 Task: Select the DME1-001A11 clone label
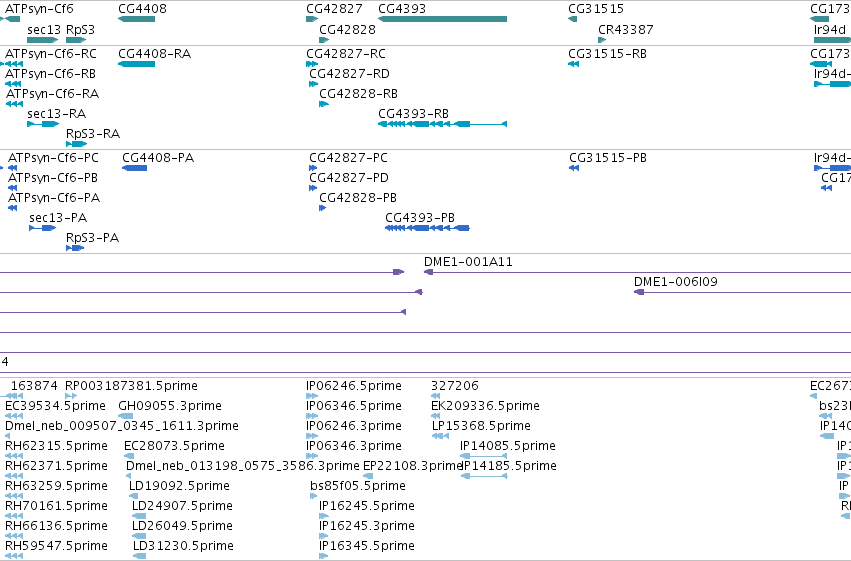coord(468,262)
